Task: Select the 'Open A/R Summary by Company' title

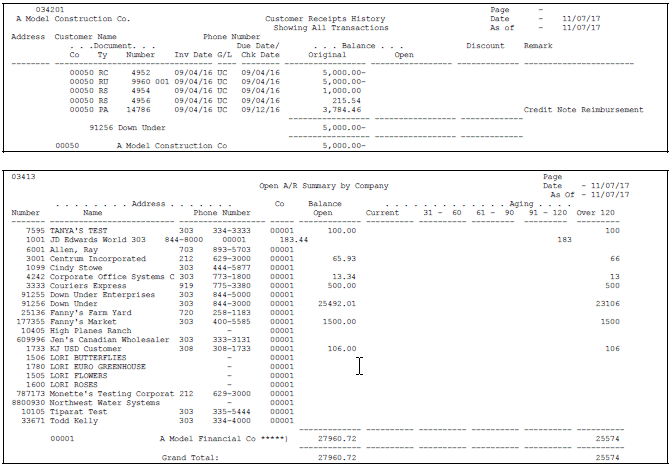Action: [x=324, y=186]
